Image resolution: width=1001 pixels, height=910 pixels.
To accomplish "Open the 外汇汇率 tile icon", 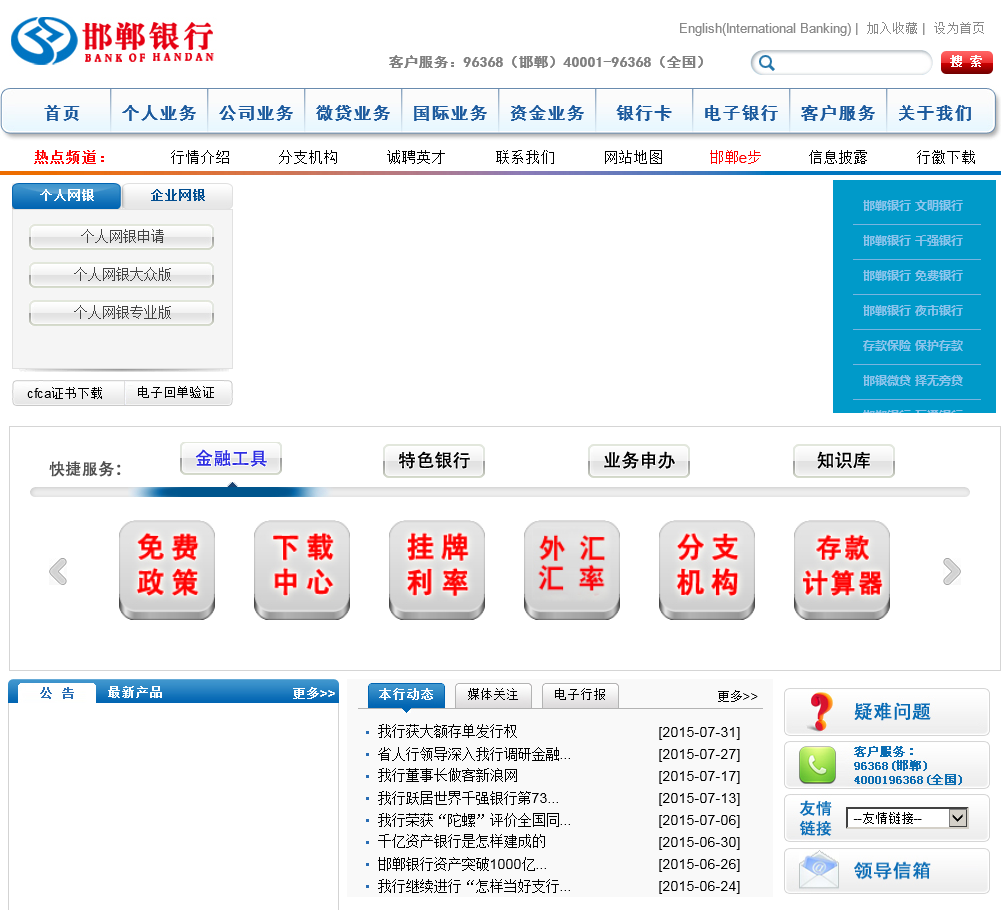I will coord(572,570).
